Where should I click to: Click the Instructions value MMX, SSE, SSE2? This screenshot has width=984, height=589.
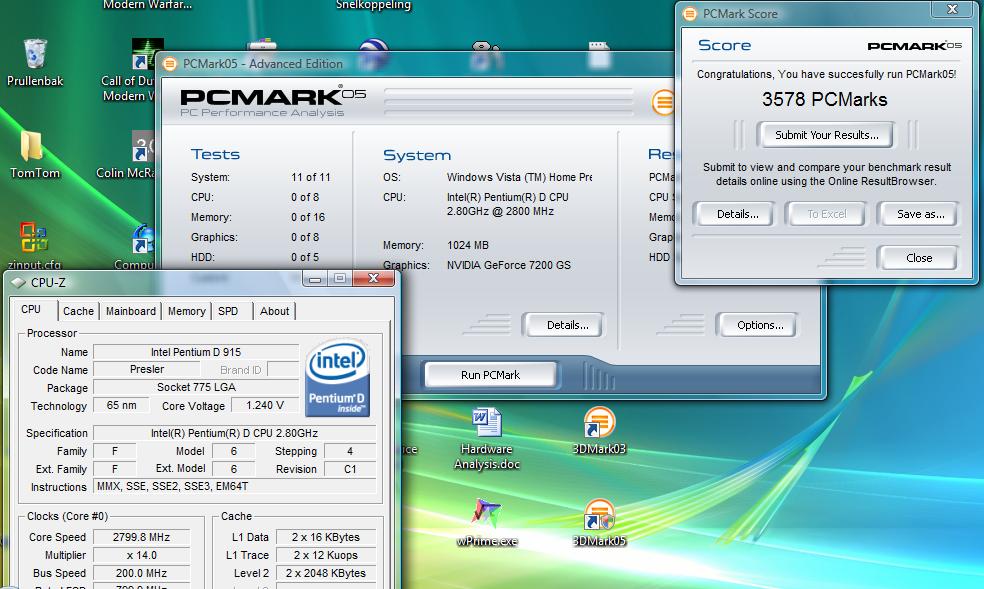click(234, 486)
